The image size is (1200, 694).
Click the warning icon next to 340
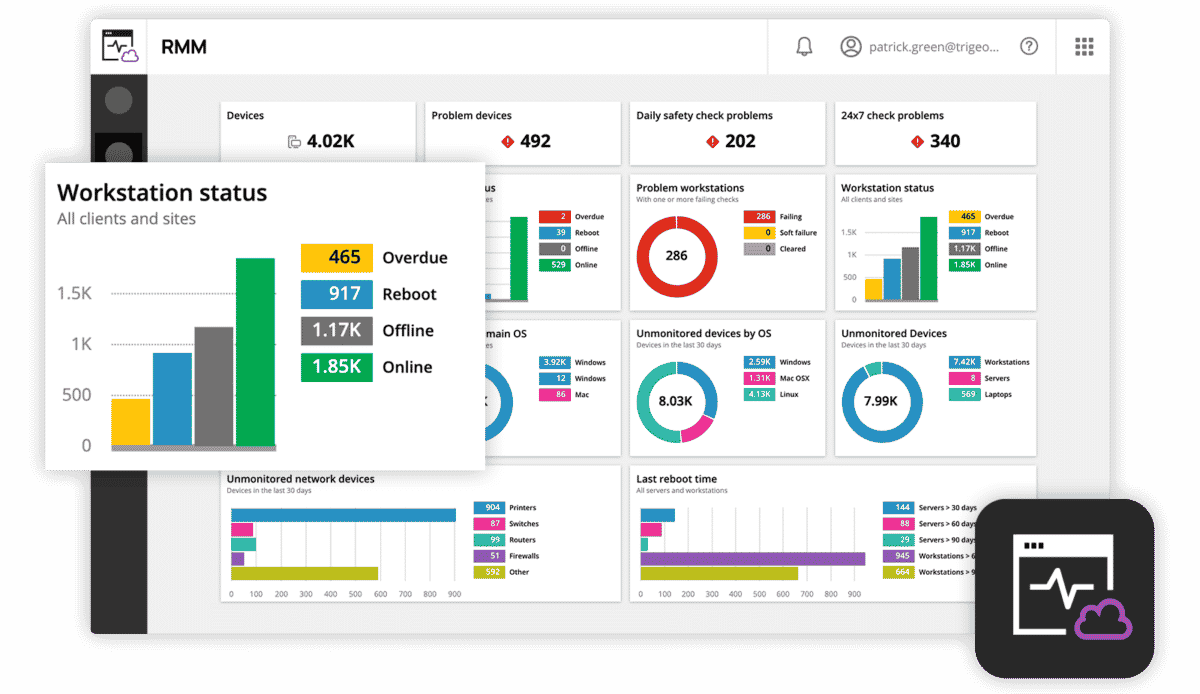click(917, 142)
